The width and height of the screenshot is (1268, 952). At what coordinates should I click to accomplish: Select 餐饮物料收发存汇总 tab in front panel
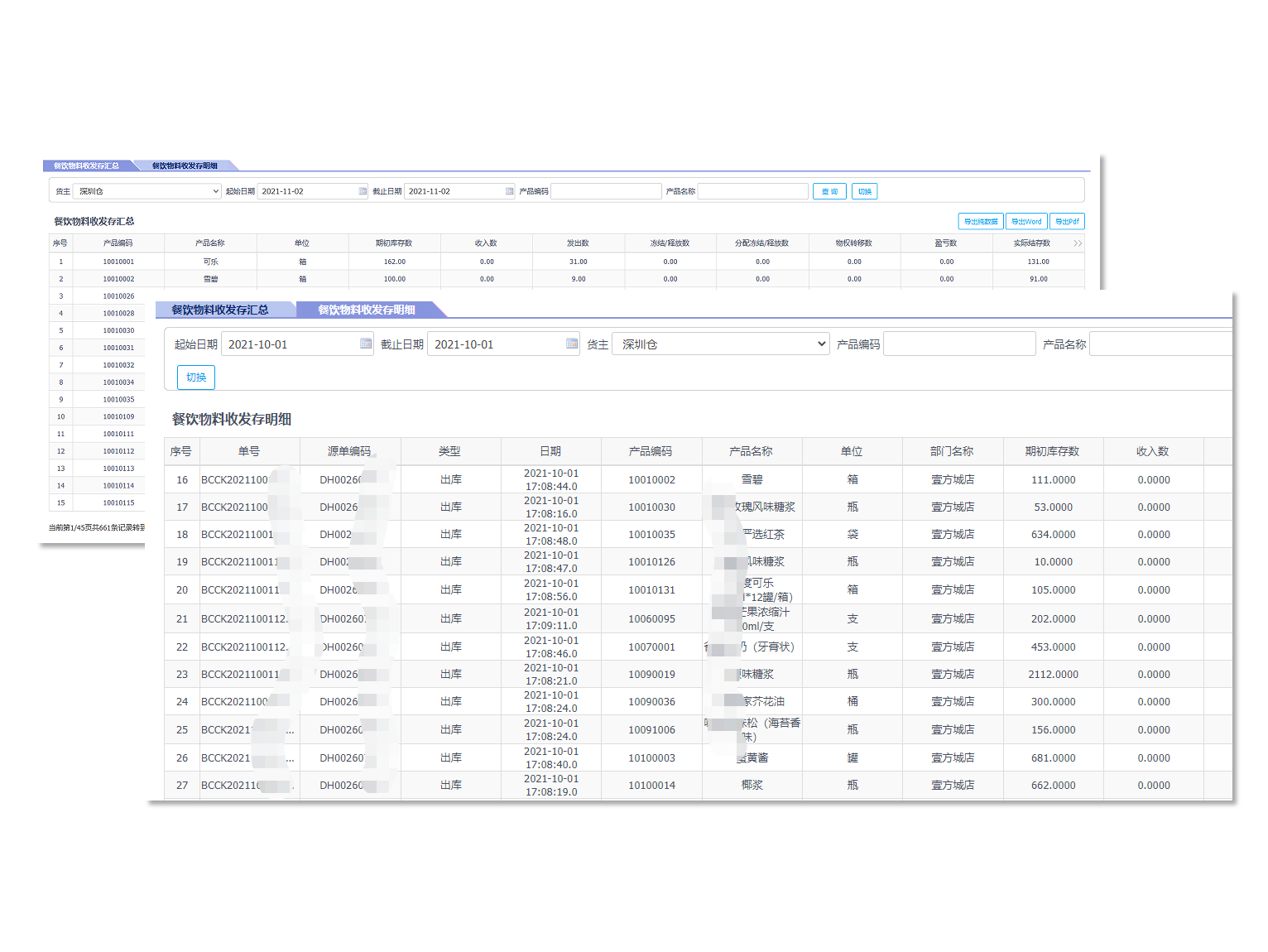[220, 310]
